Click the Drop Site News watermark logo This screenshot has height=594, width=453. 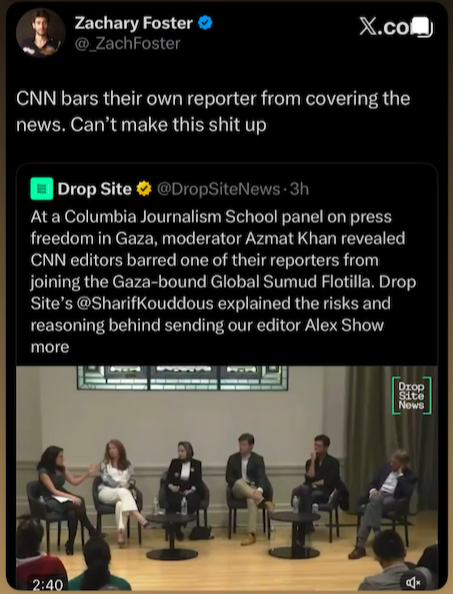point(411,396)
